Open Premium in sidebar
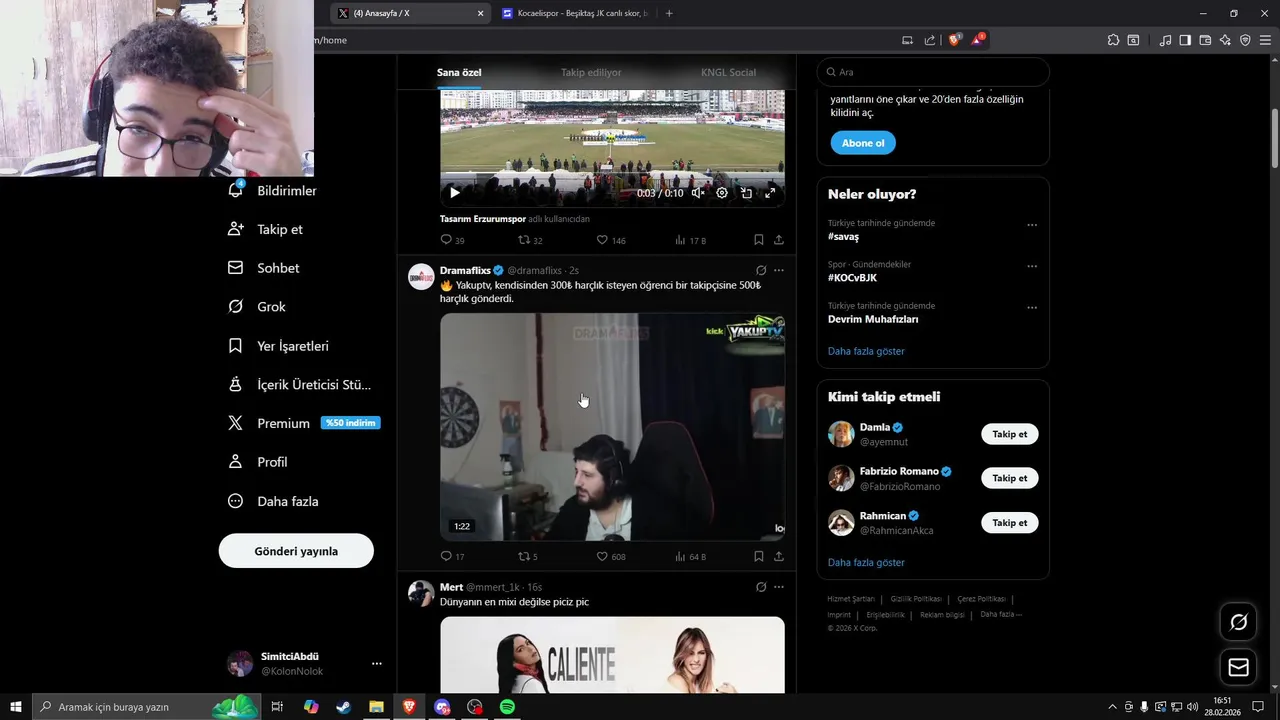1280x720 pixels. (304, 423)
